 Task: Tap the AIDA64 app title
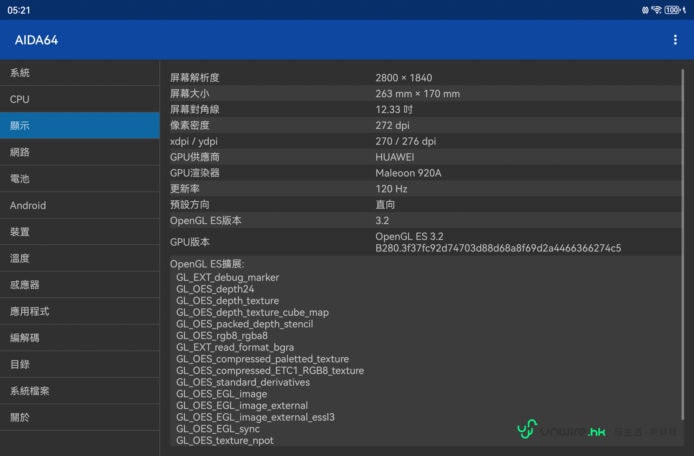pyautogui.click(x=36, y=40)
